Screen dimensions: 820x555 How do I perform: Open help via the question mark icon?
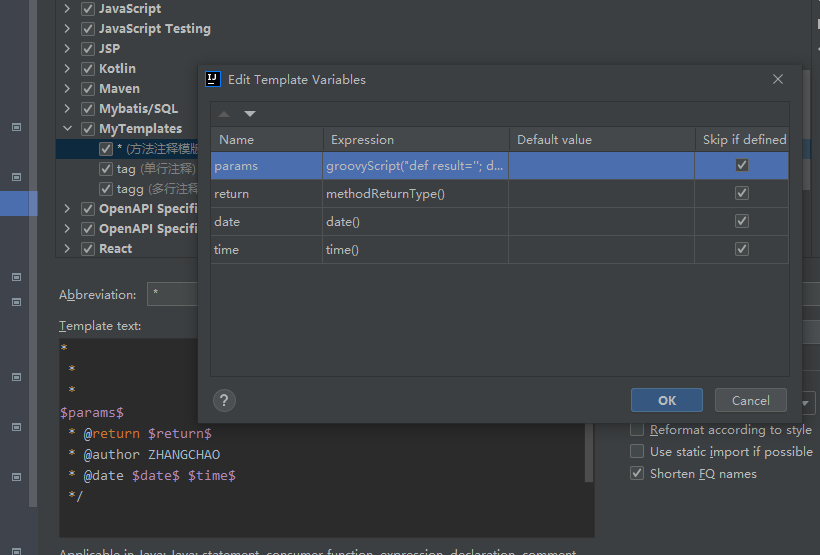click(x=224, y=401)
